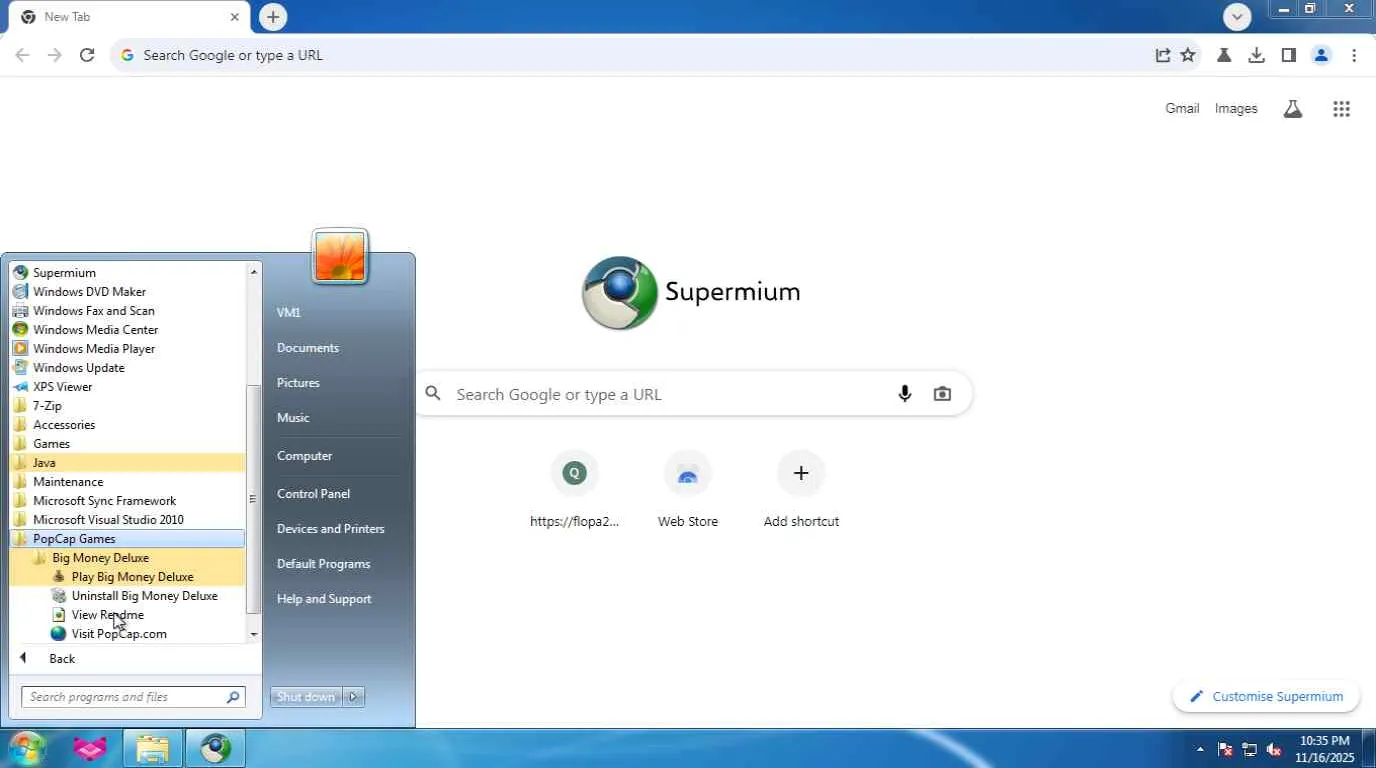The image size is (1376, 768).
Task: Start Windows Media Center
Action: coord(127,330)
